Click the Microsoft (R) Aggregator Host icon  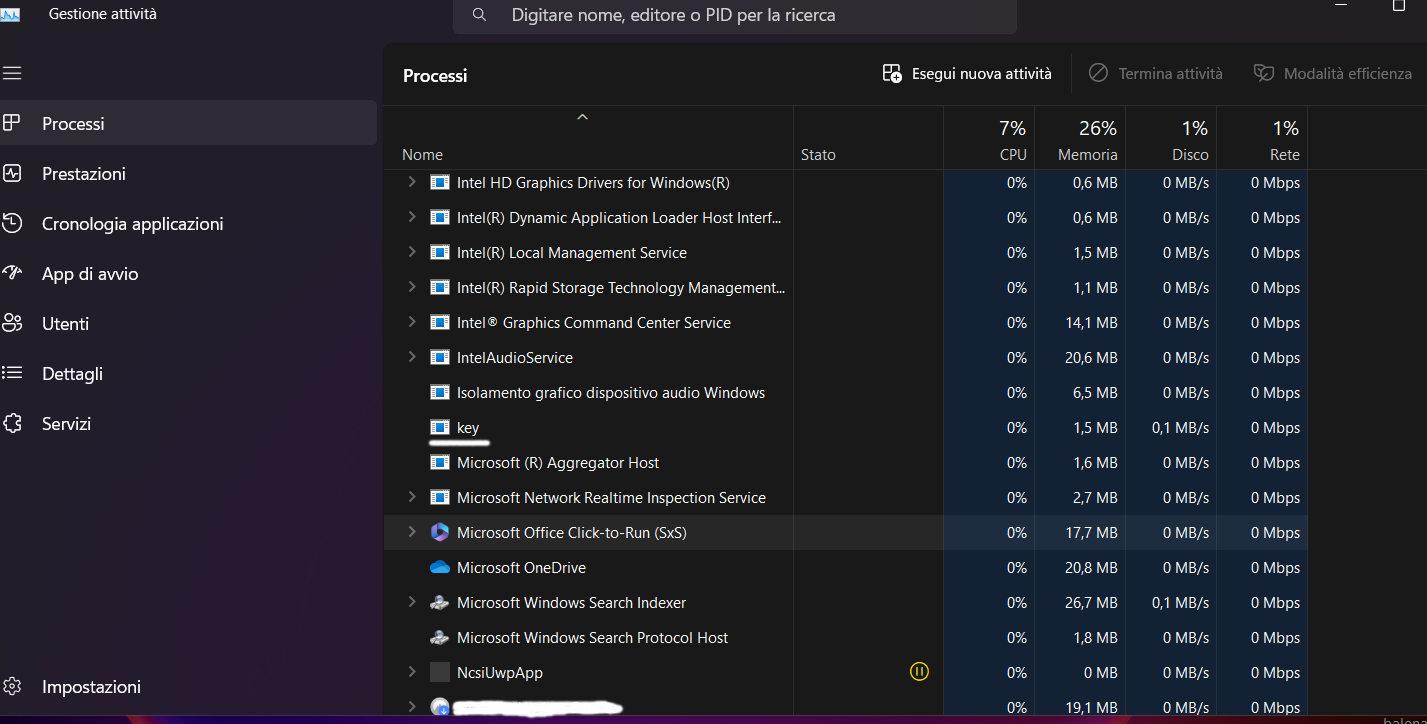pyautogui.click(x=440, y=462)
